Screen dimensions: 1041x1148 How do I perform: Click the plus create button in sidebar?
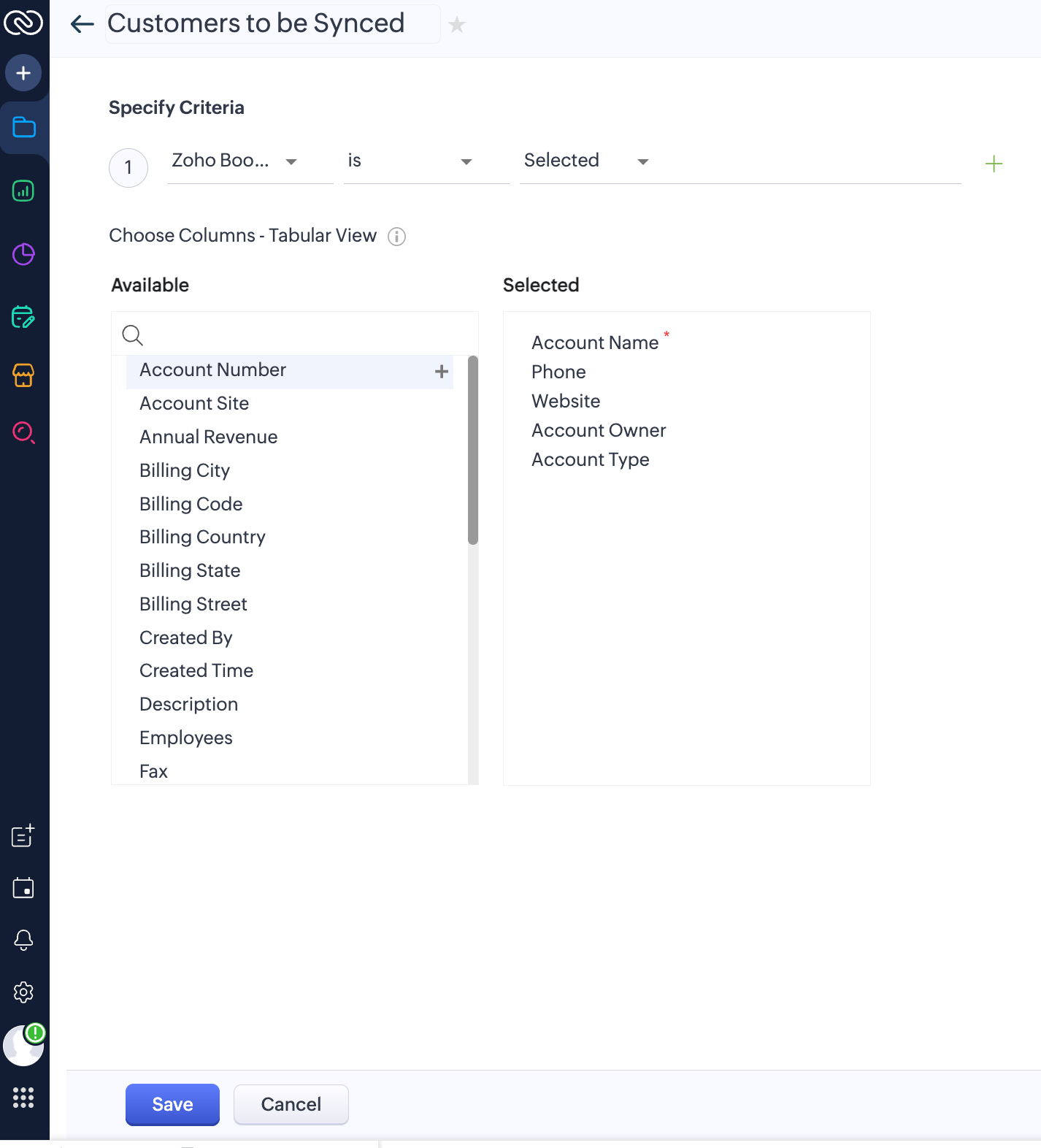tap(23, 73)
